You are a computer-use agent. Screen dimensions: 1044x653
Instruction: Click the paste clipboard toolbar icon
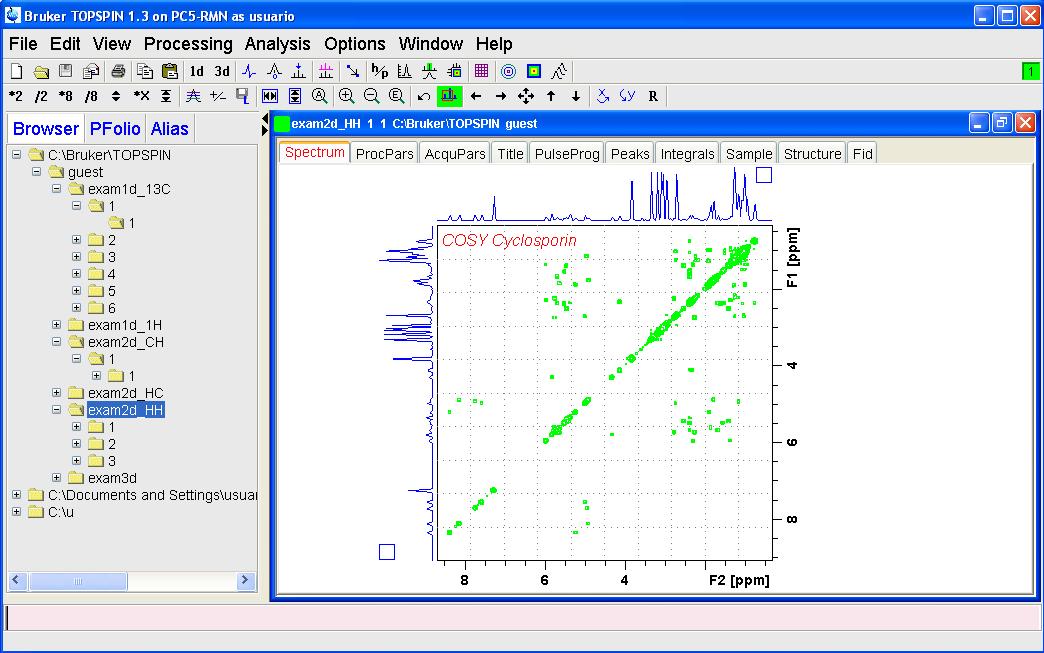pos(170,71)
